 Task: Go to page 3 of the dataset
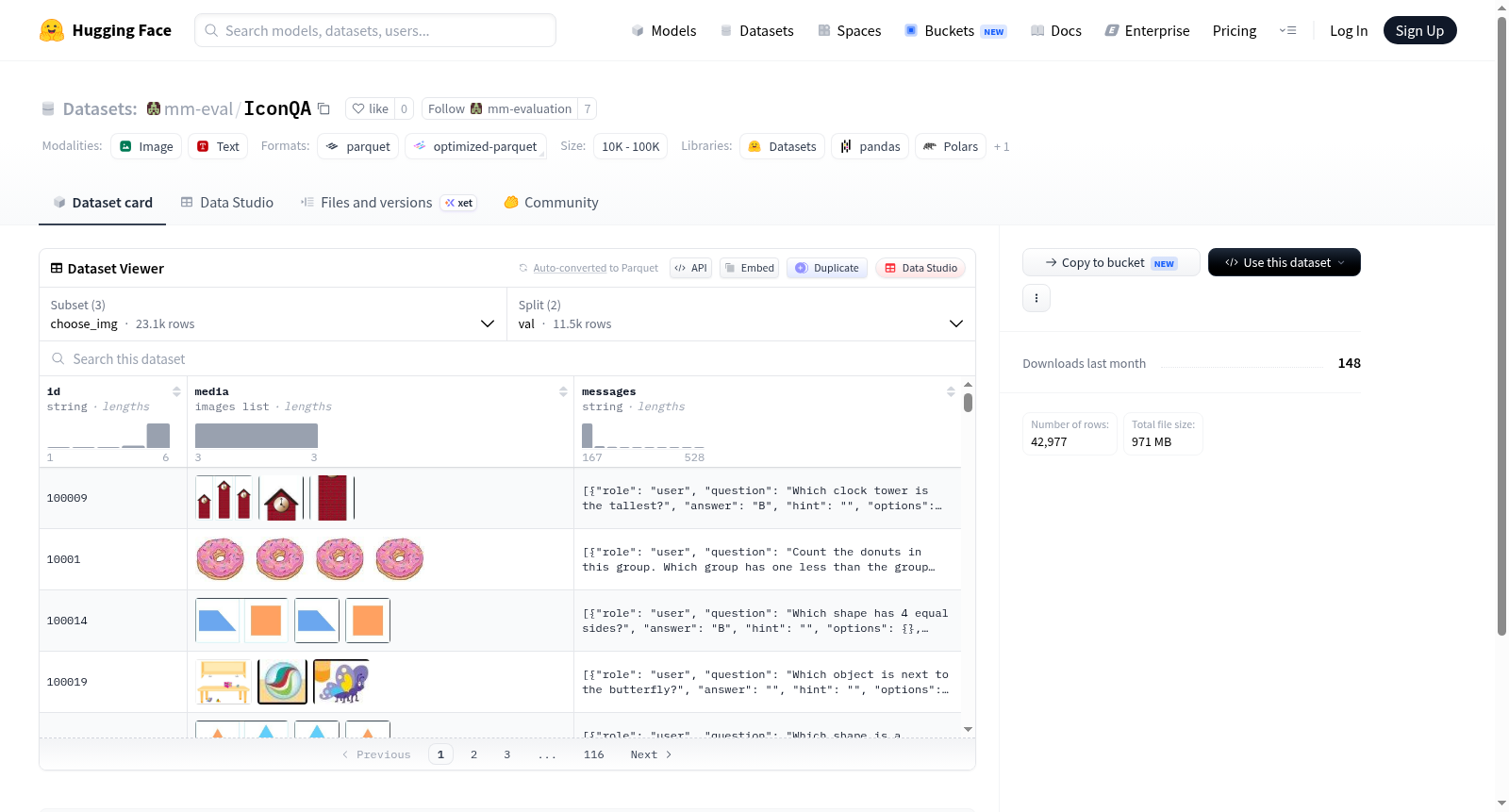506,754
